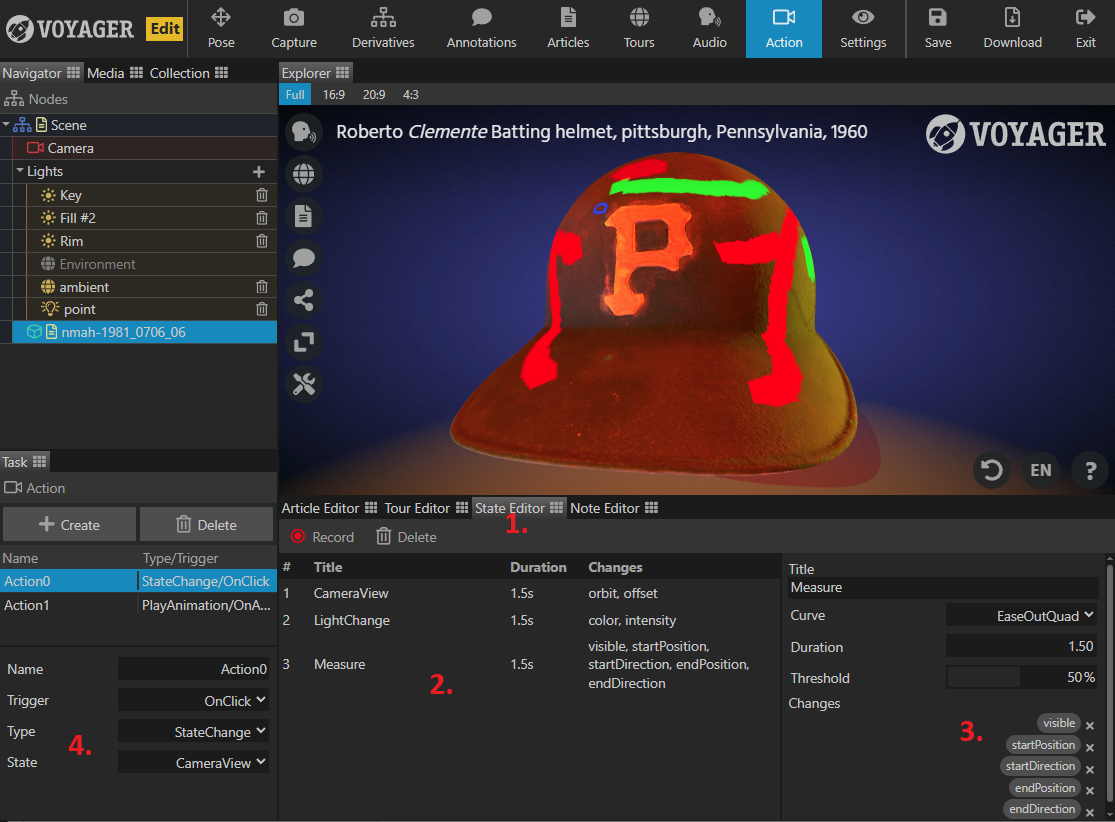Image resolution: width=1115 pixels, height=822 pixels.
Task: Open the Settings task
Action: click(x=863, y=29)
